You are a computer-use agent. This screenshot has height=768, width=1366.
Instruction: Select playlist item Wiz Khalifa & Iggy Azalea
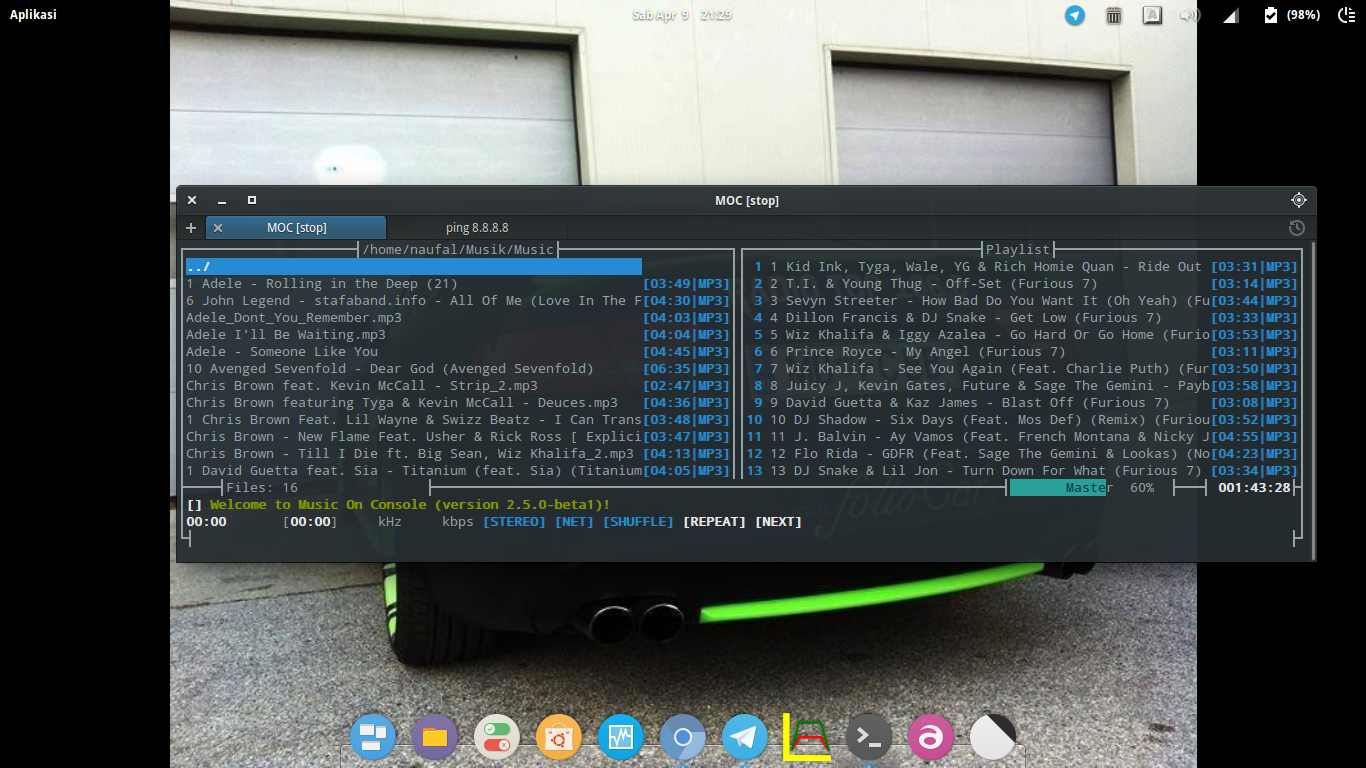click(1021, 335)
